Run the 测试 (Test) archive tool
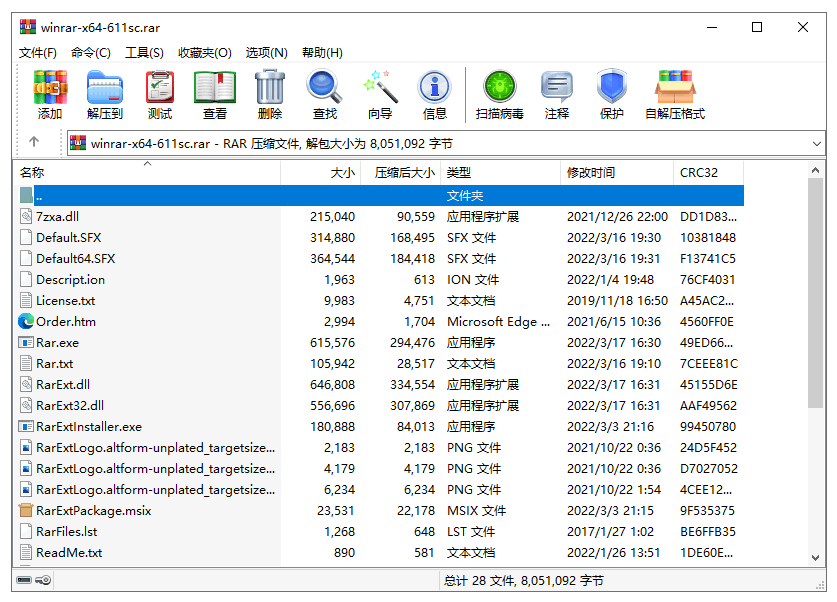 (160, 87)
